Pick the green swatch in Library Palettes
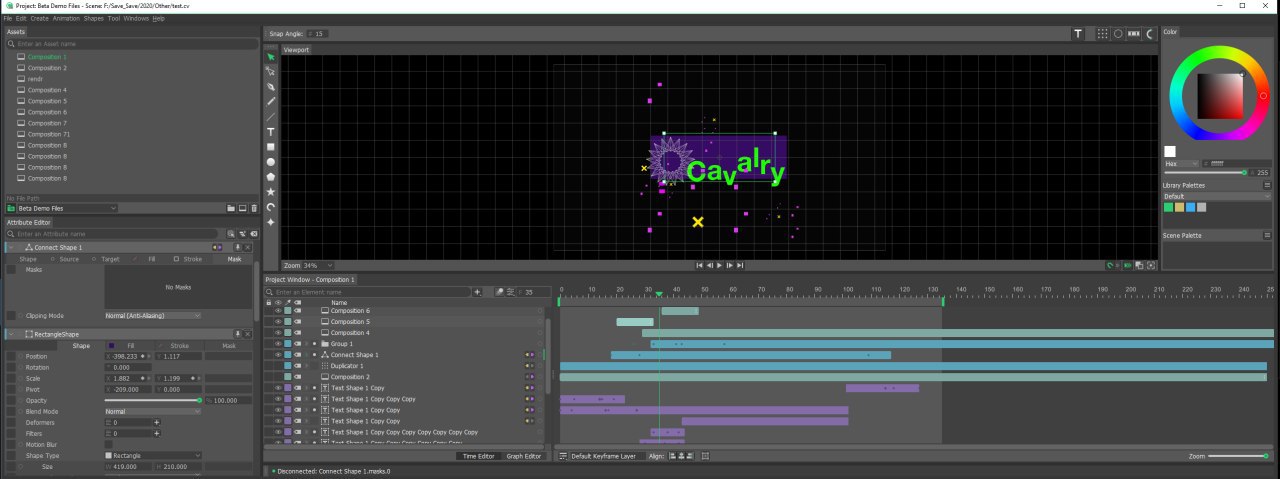The width and height of the screenshot is (1280, 479). 1168,207
